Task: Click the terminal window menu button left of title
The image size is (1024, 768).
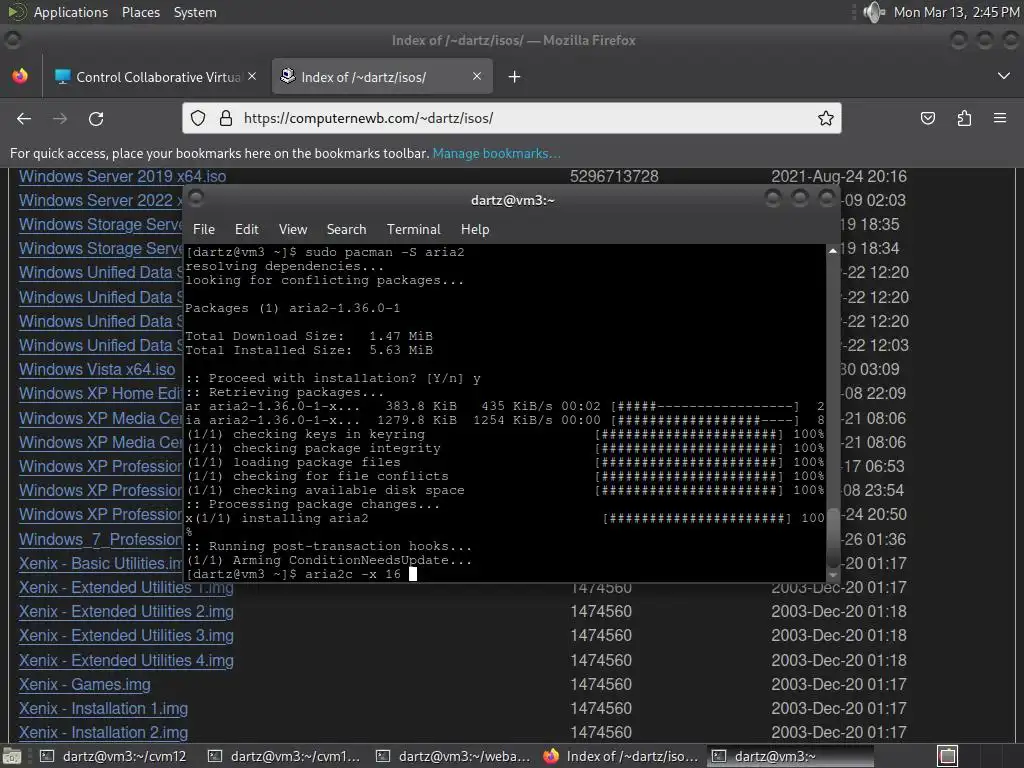Action: 196,198
